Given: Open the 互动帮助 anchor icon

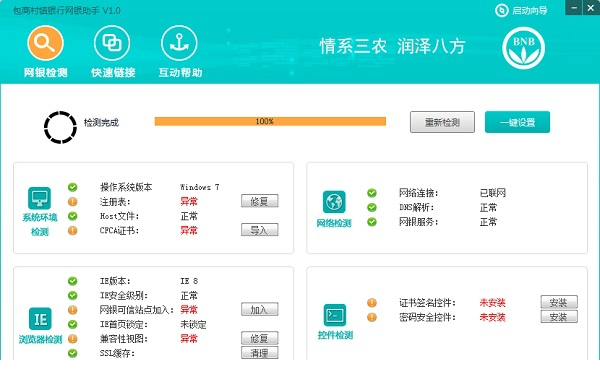Looking at the screenshot, I should click(x=179, y=43).
